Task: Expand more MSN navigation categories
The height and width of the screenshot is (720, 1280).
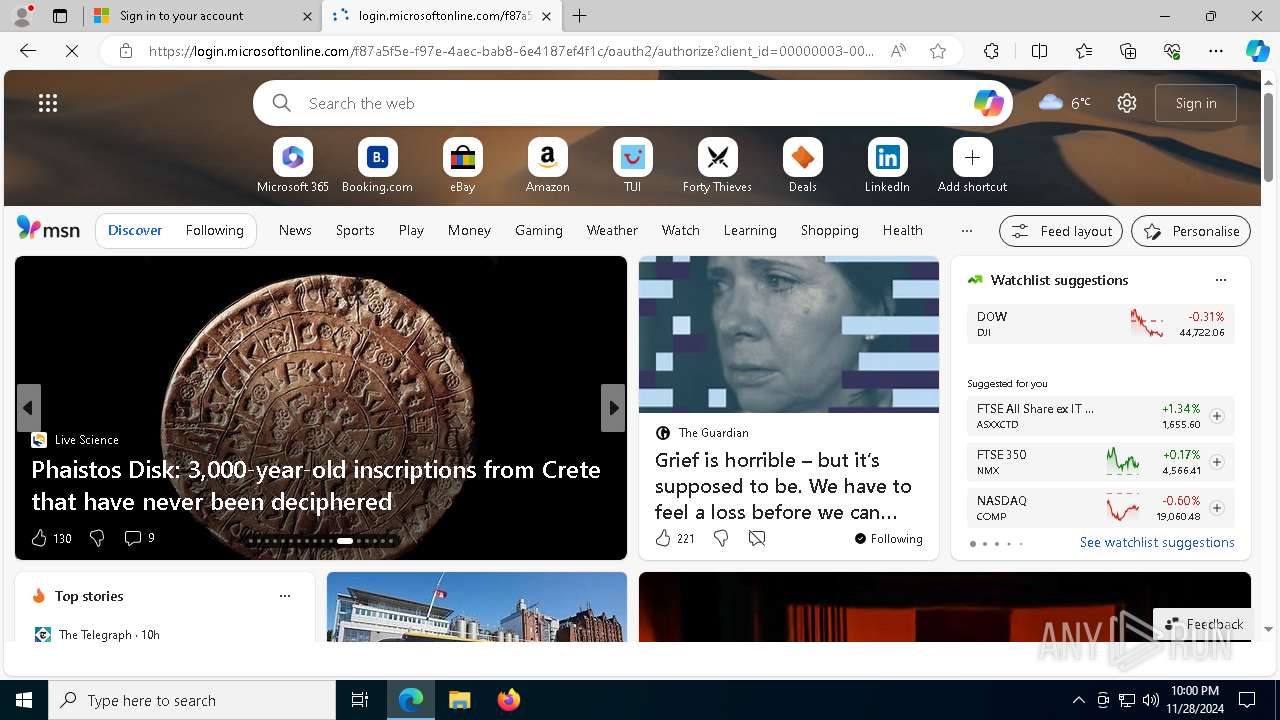Action: point(966,230)
